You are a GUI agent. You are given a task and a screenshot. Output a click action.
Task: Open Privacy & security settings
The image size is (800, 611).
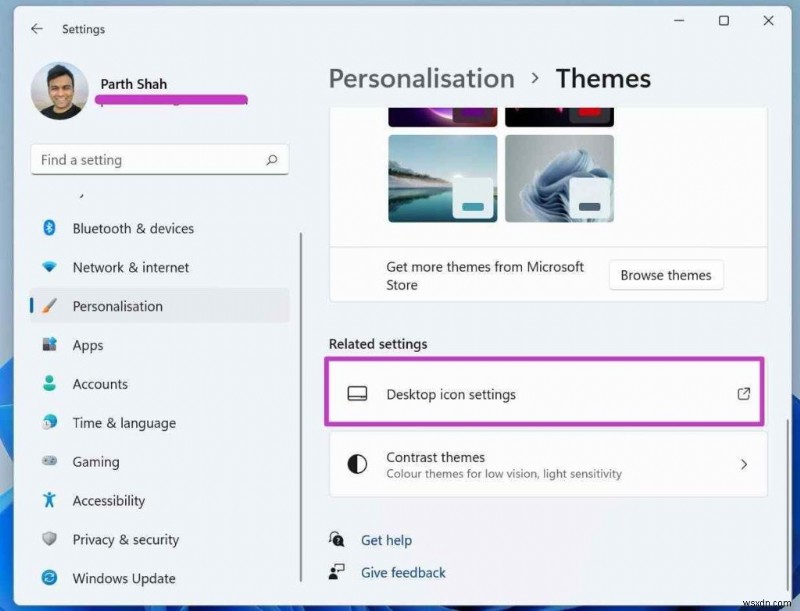coord(124,540)
